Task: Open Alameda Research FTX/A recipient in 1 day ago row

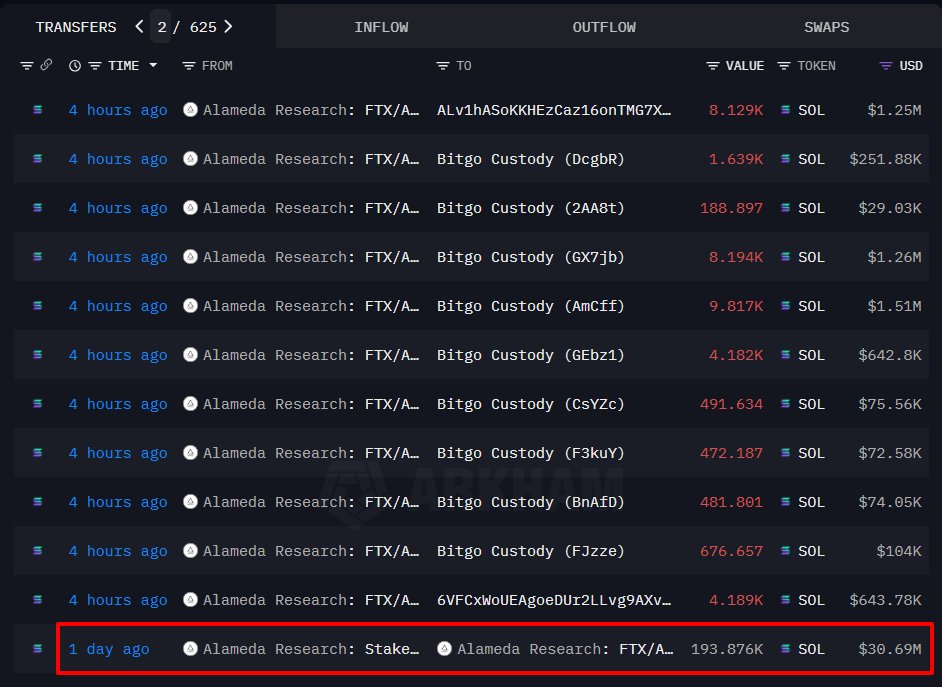Action: [565, 649]
